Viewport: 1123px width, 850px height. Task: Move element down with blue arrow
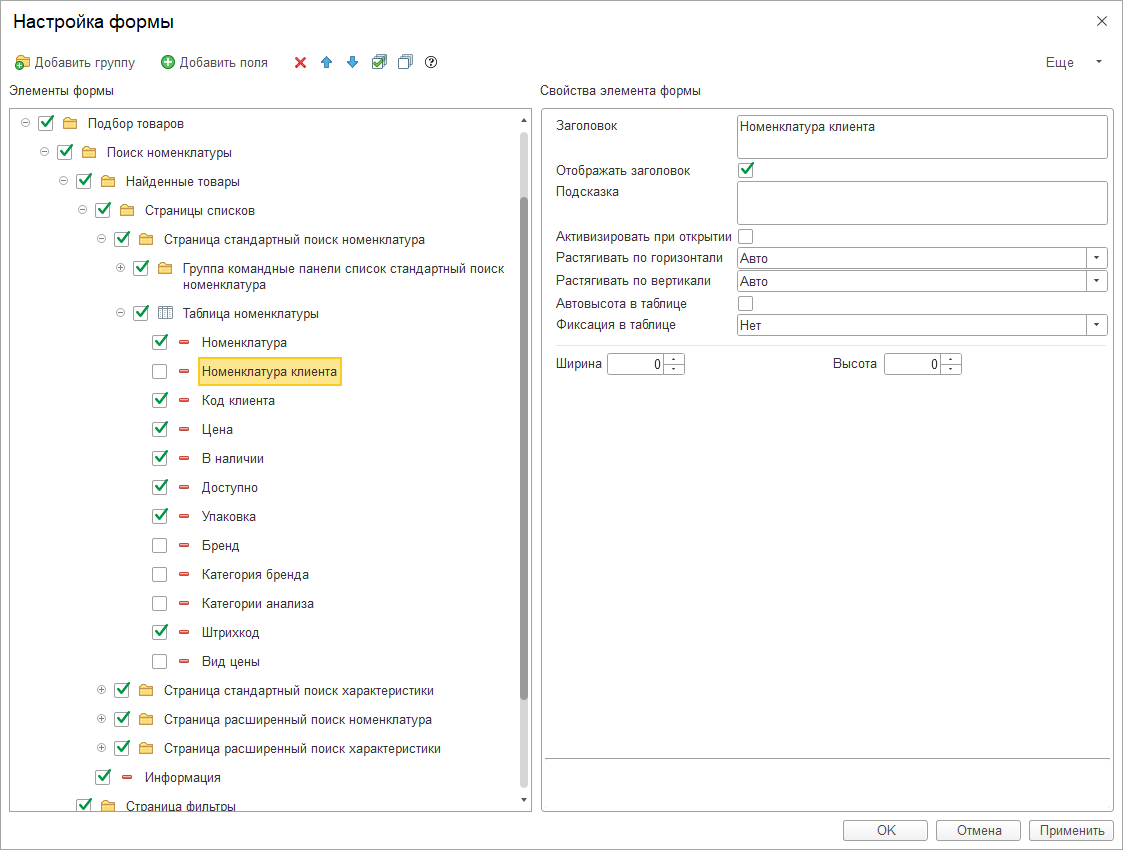tap(352, 63)
